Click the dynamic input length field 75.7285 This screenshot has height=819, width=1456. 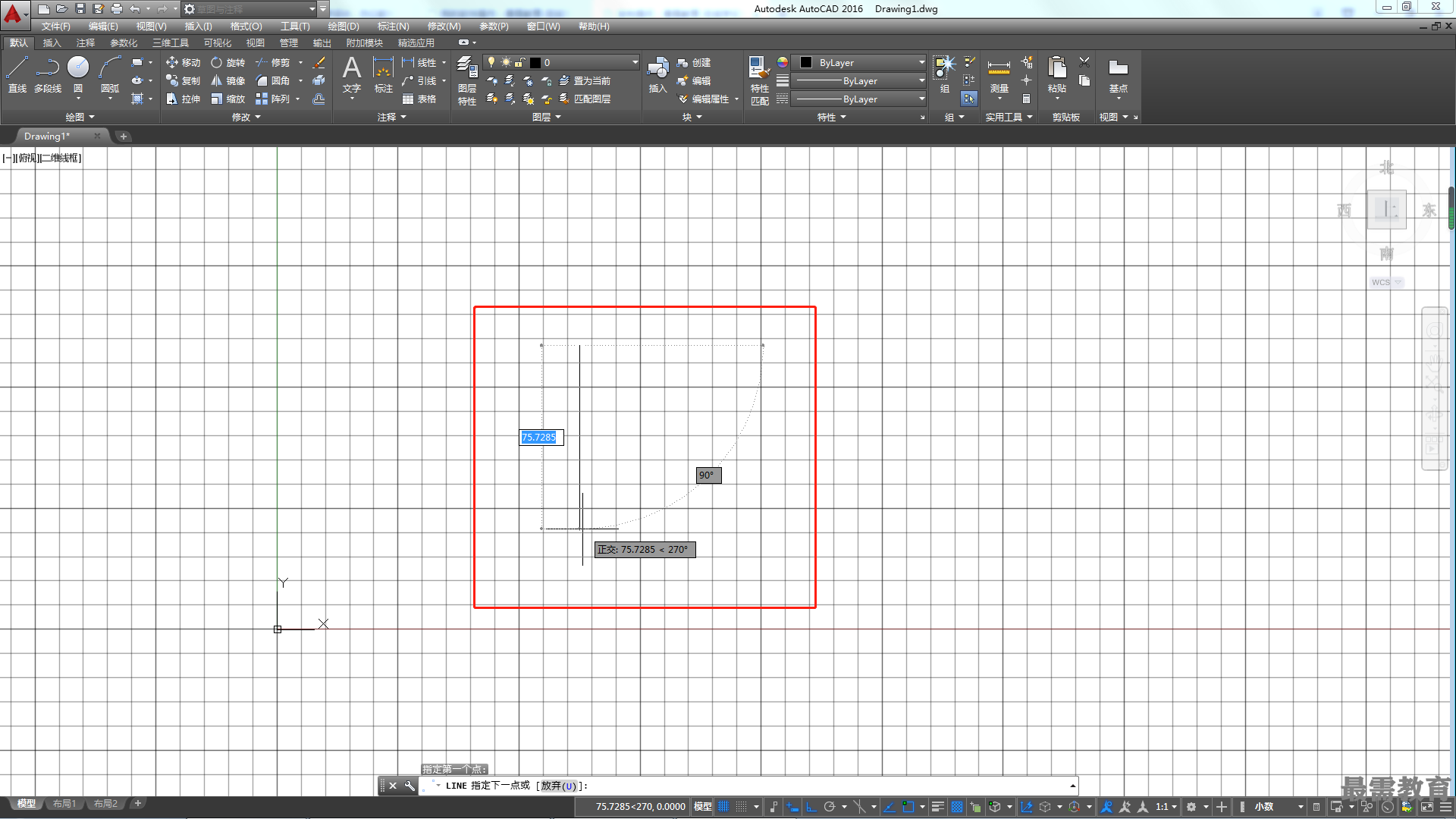pos(541,437)
